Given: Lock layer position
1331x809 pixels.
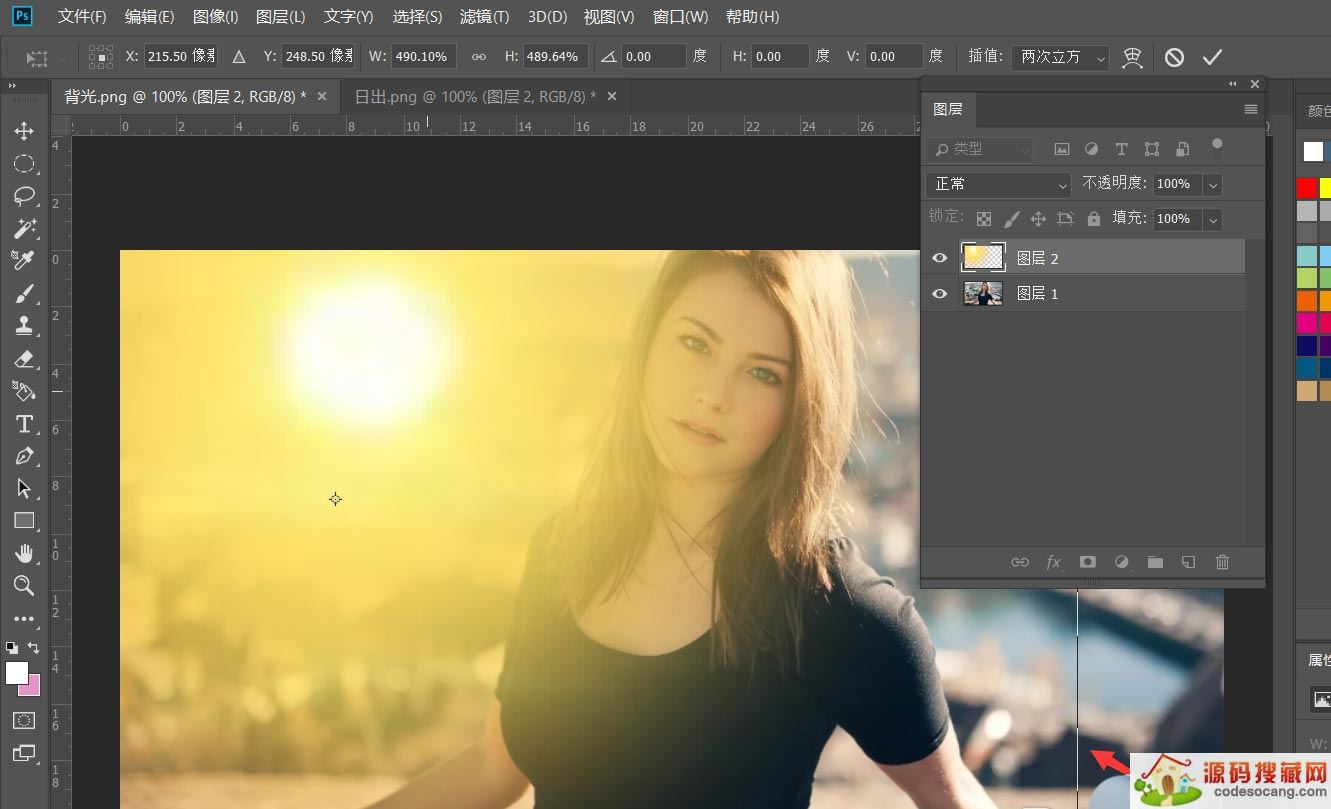Looking at the screenshot, I should [x=1038, y=218].
